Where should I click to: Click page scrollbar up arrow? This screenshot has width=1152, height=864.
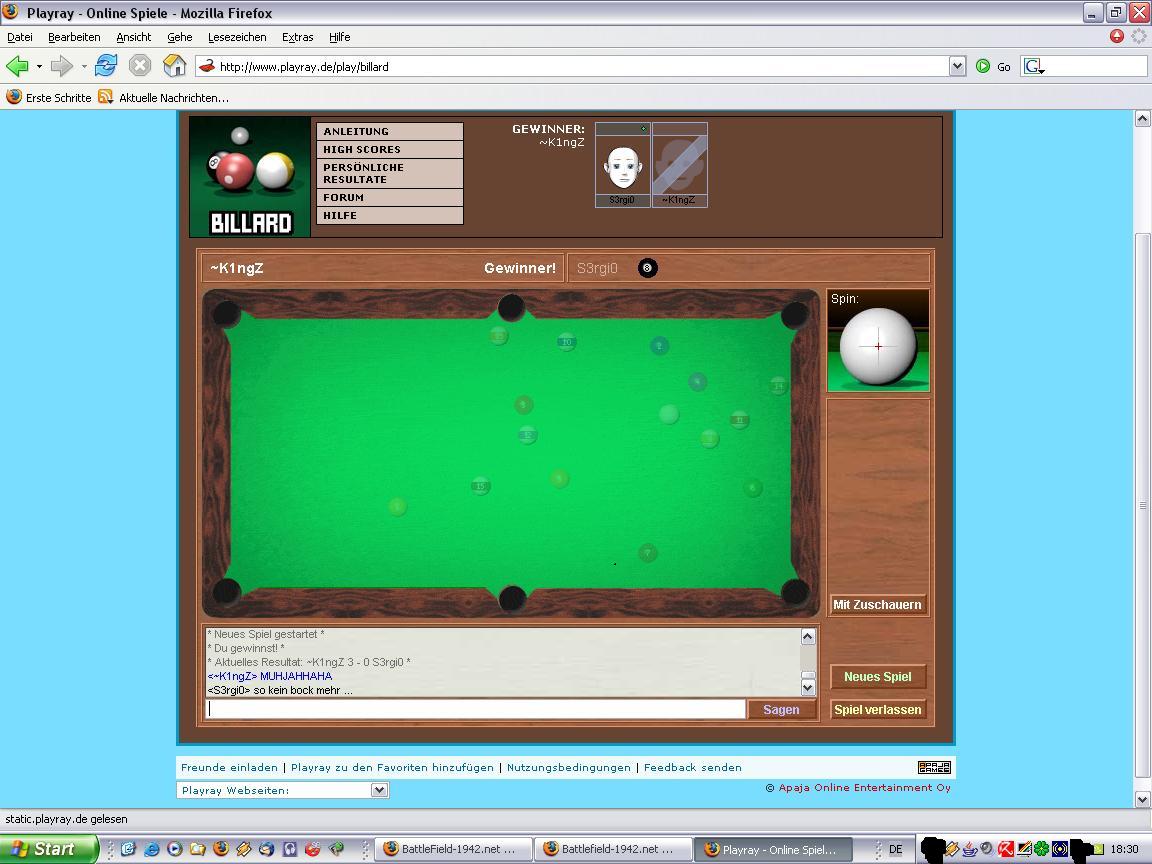[1142, 118]
